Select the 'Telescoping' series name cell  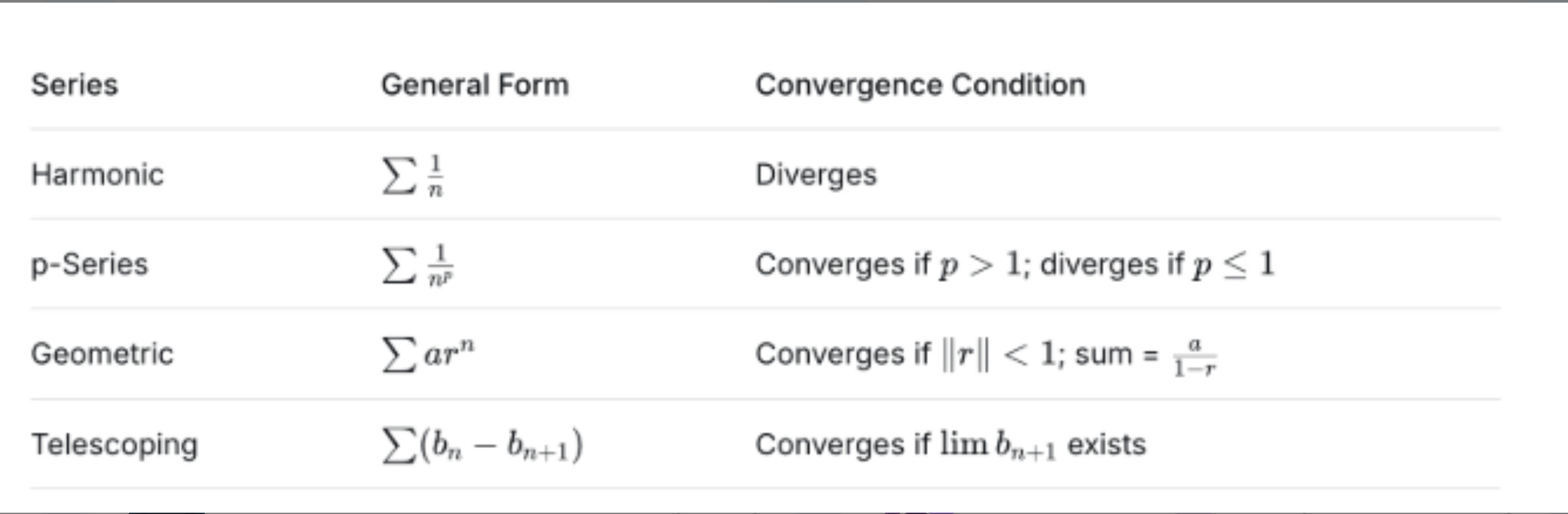(115, 445)
